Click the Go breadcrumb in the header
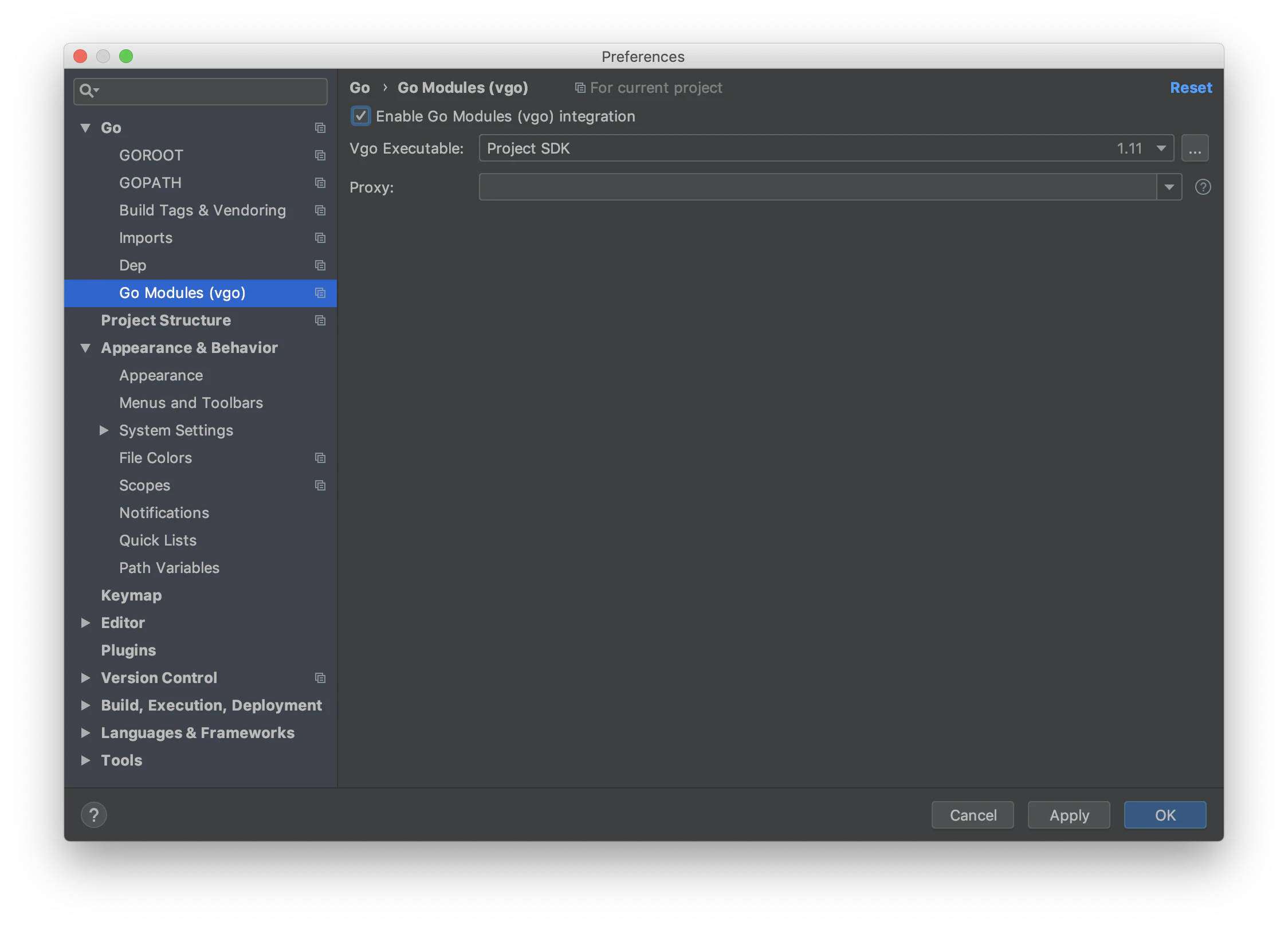Viewport: 1288px width, 926px height. point(359,88)
